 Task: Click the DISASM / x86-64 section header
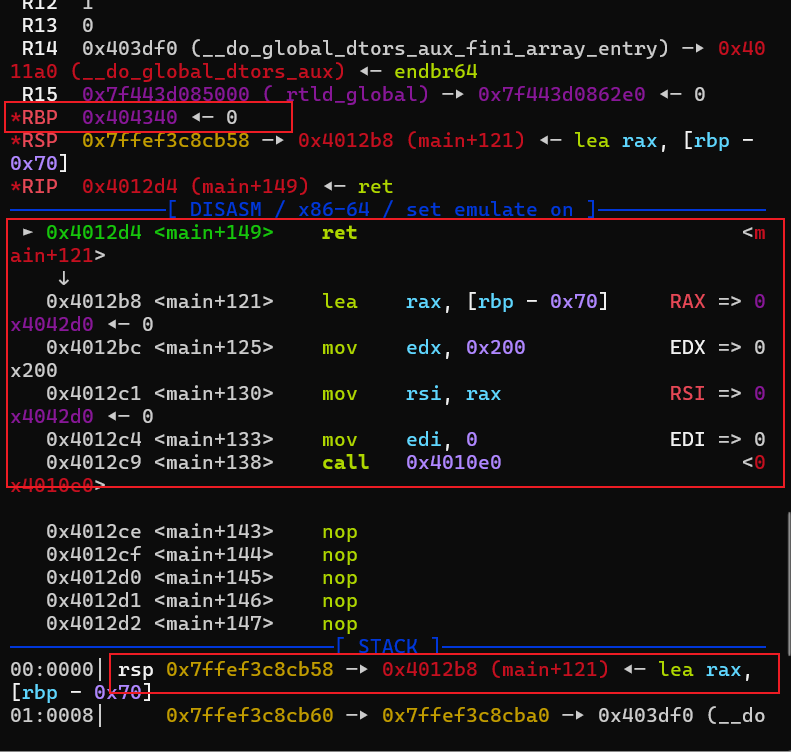(381, 209)
